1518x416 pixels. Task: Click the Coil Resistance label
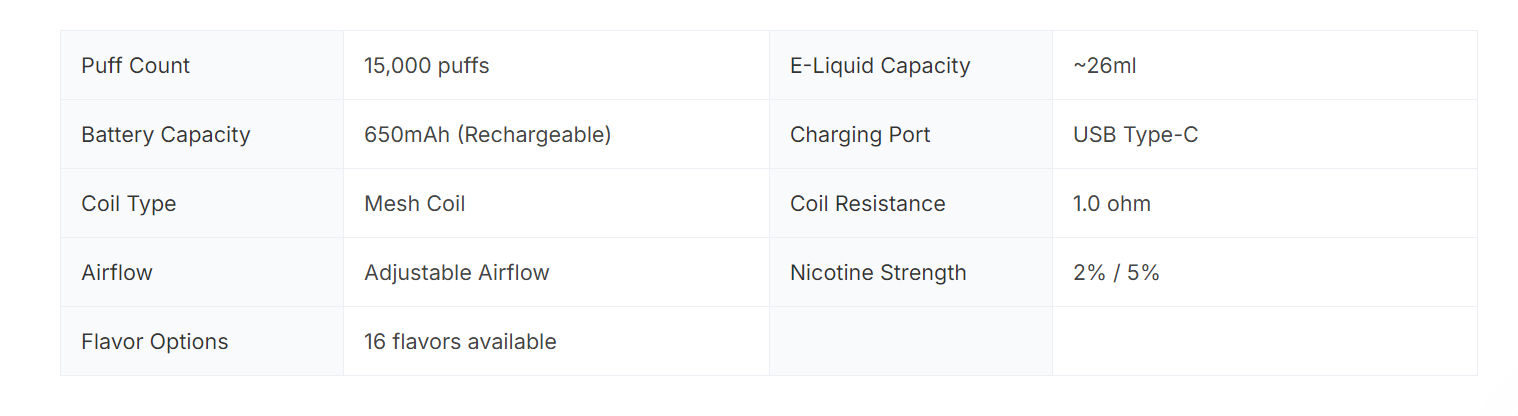pyautogui.click(x=868, y=203)
